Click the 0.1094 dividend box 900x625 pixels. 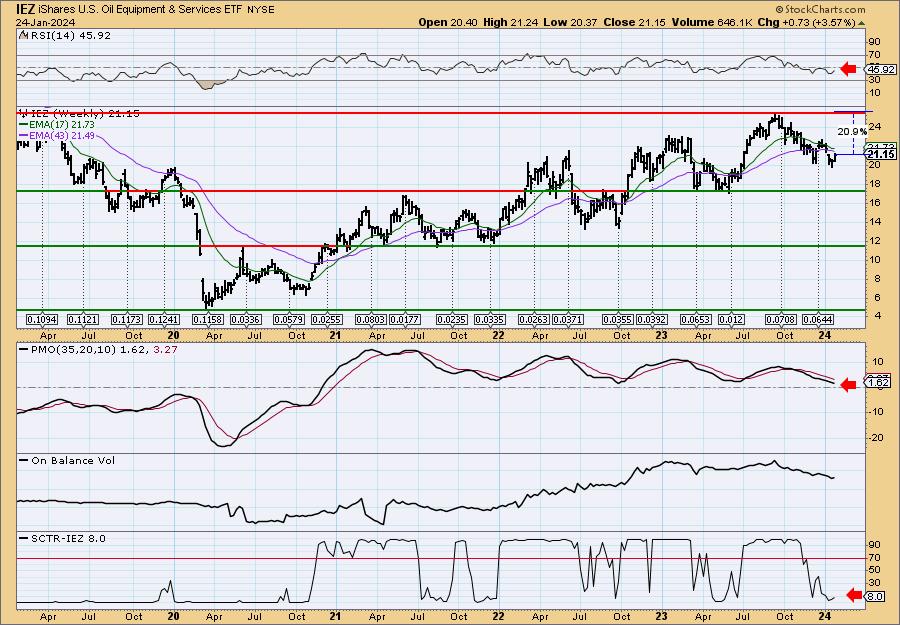point(42,319)
